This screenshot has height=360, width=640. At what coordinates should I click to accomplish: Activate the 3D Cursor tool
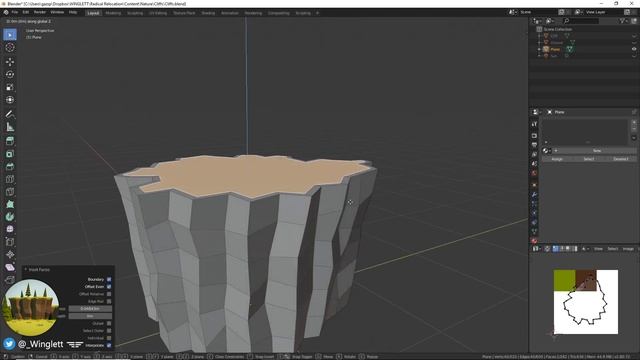pyautogui.click(x=10, y=47)
